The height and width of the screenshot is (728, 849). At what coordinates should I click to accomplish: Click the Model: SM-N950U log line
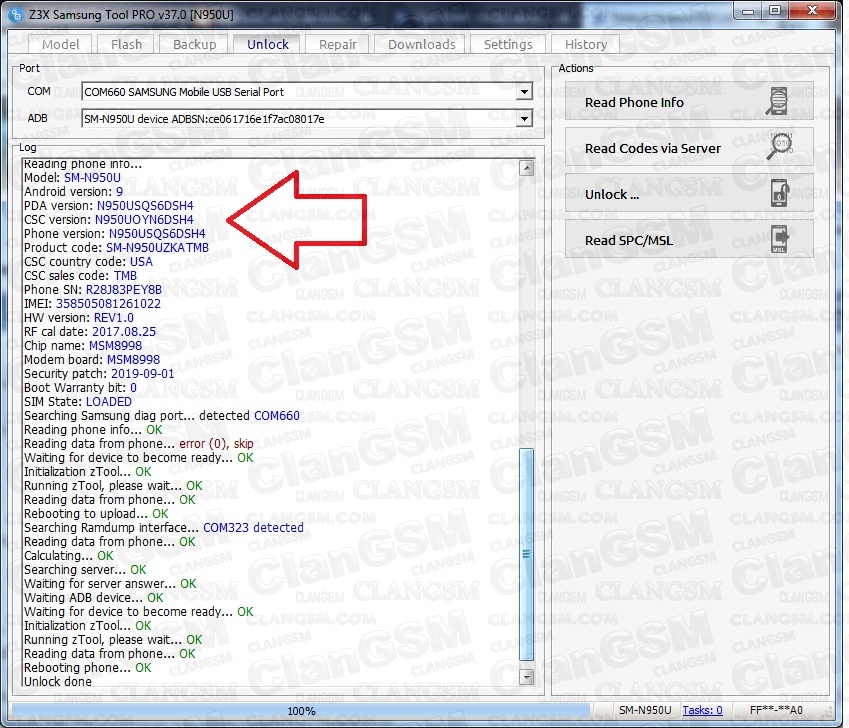pos(72,178)
